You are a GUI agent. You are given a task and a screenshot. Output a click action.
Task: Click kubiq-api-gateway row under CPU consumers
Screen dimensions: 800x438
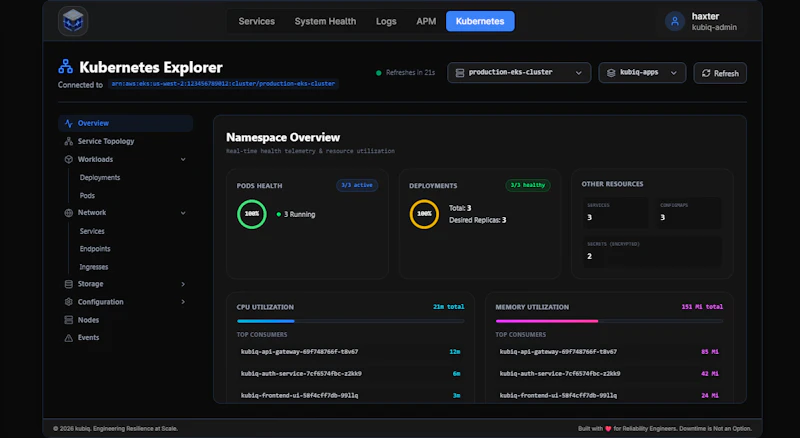[x=351, y=352]
